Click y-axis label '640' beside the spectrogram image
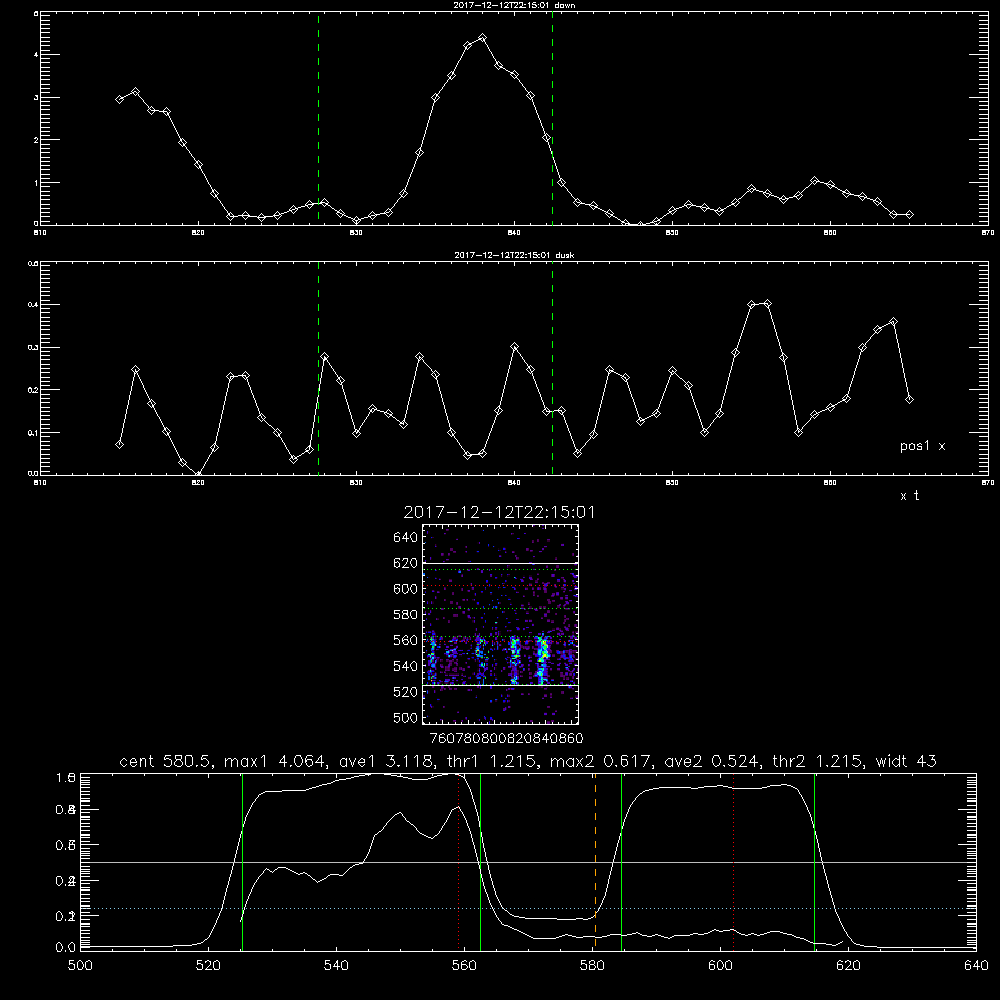 [406, 538]
